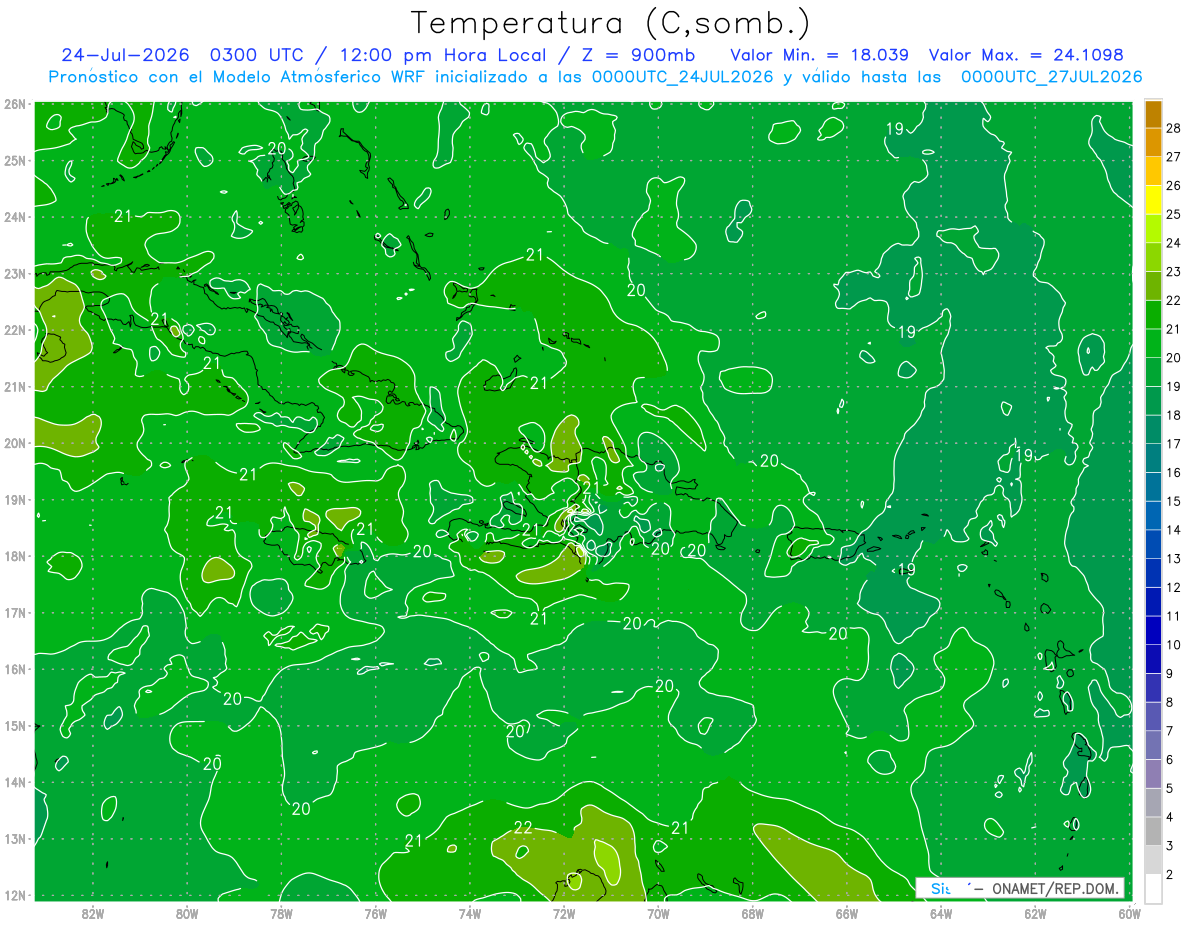Click the gray swatch between 3 and 4
Screen dimensions: 1200x927
[1153, 832]
